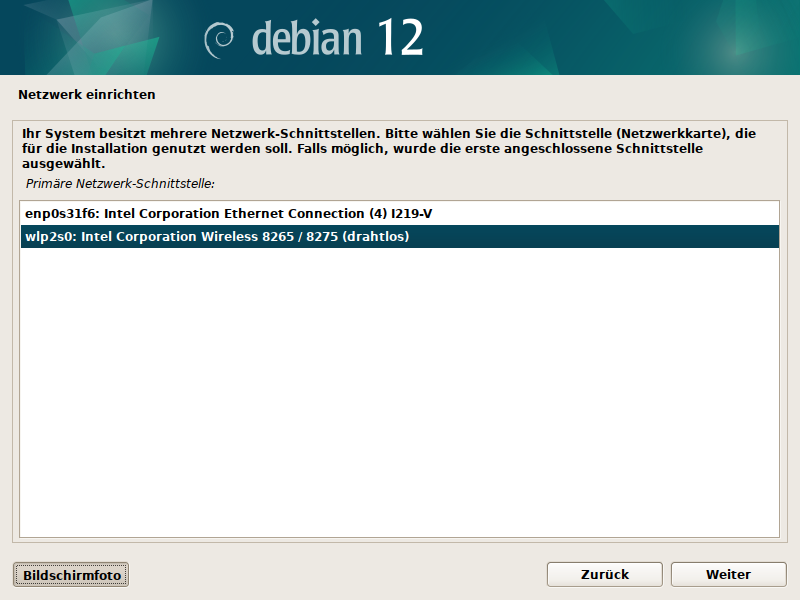800x600 pixels.
Task: Click the Debian swirl logo
Action: click(x=220, y=40)
